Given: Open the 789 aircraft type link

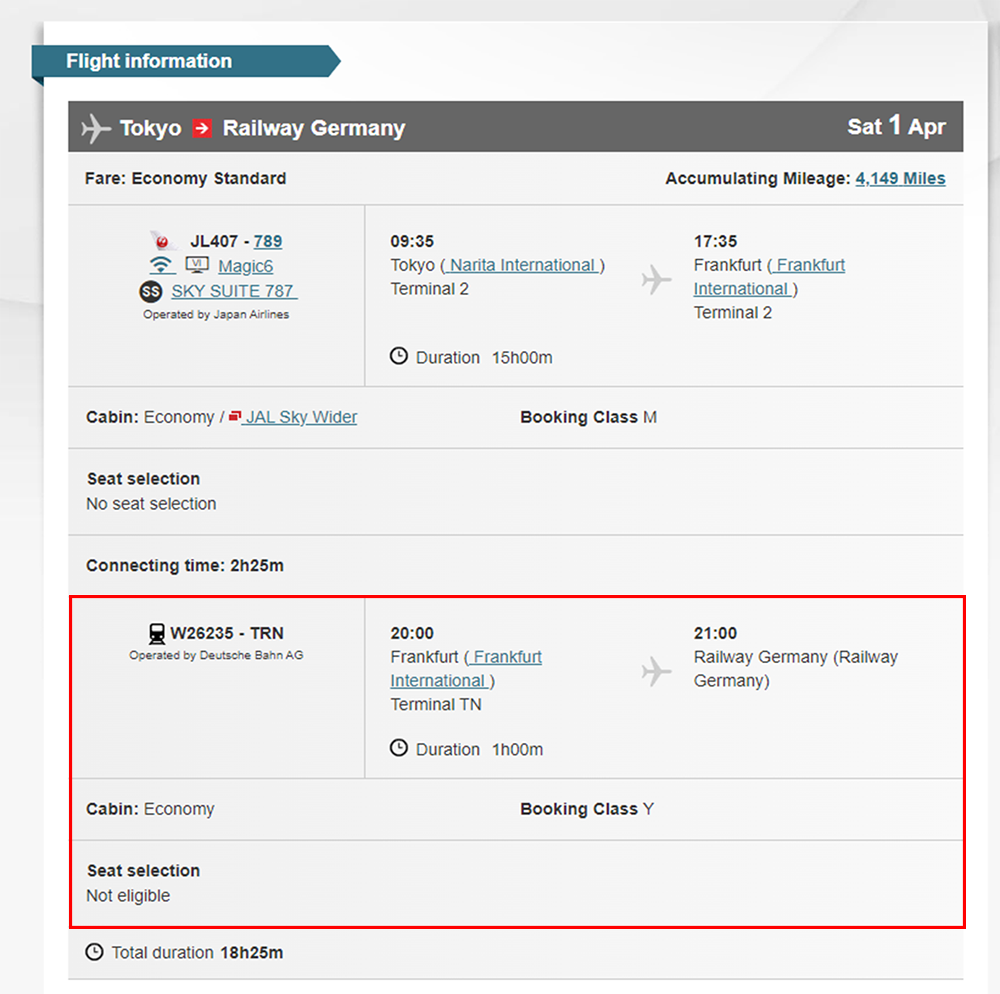Looking at the screenshot, I should click(268, 241).
